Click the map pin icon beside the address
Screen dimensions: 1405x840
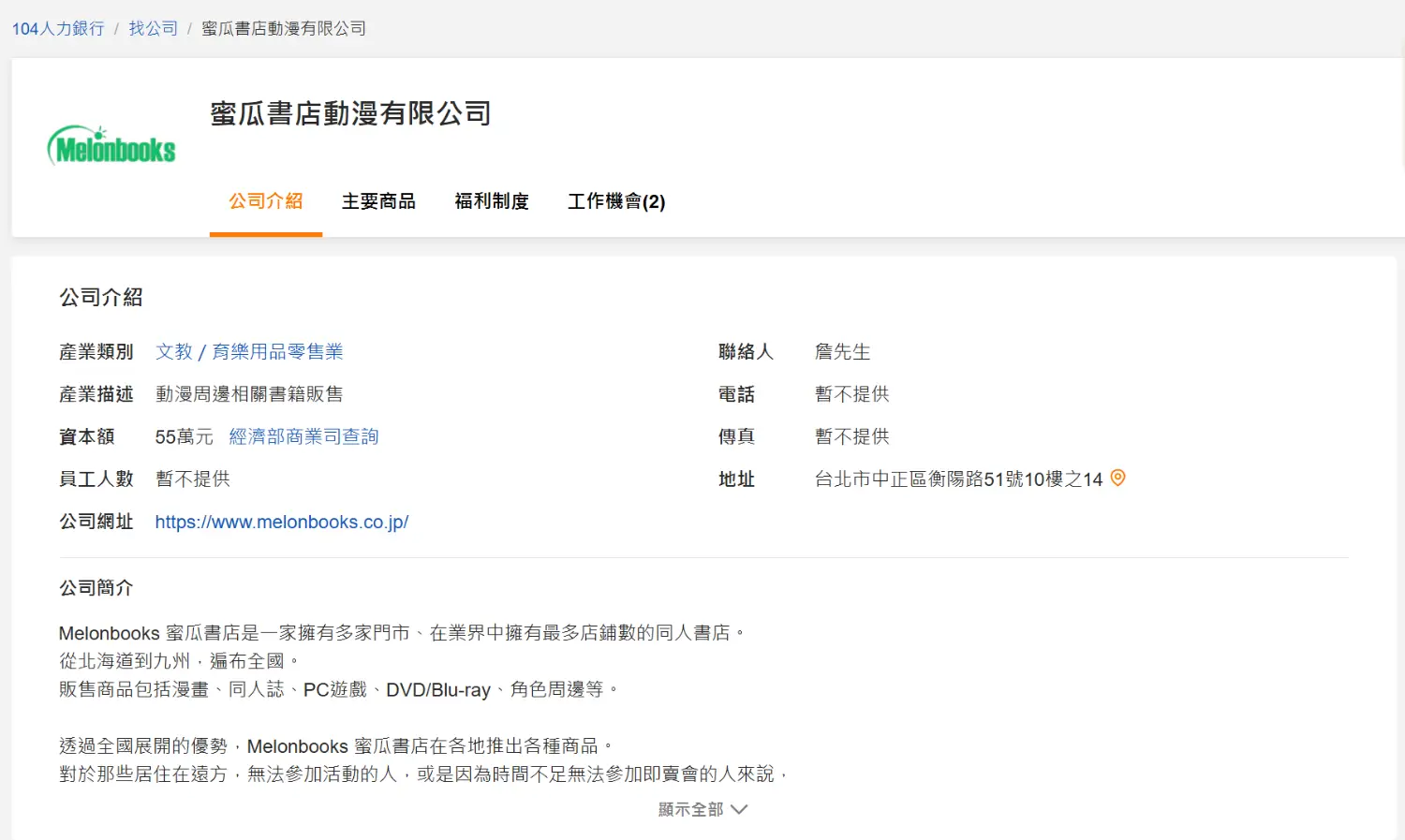1117,478
